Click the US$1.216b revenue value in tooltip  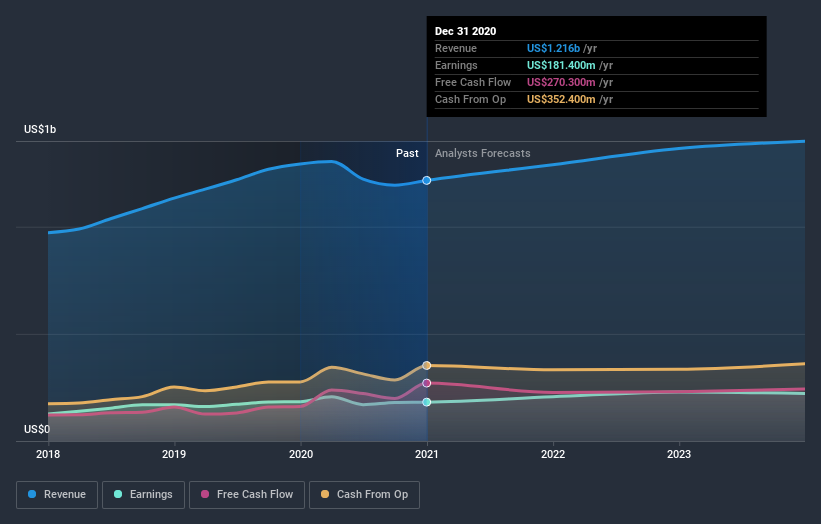(553, 48)
